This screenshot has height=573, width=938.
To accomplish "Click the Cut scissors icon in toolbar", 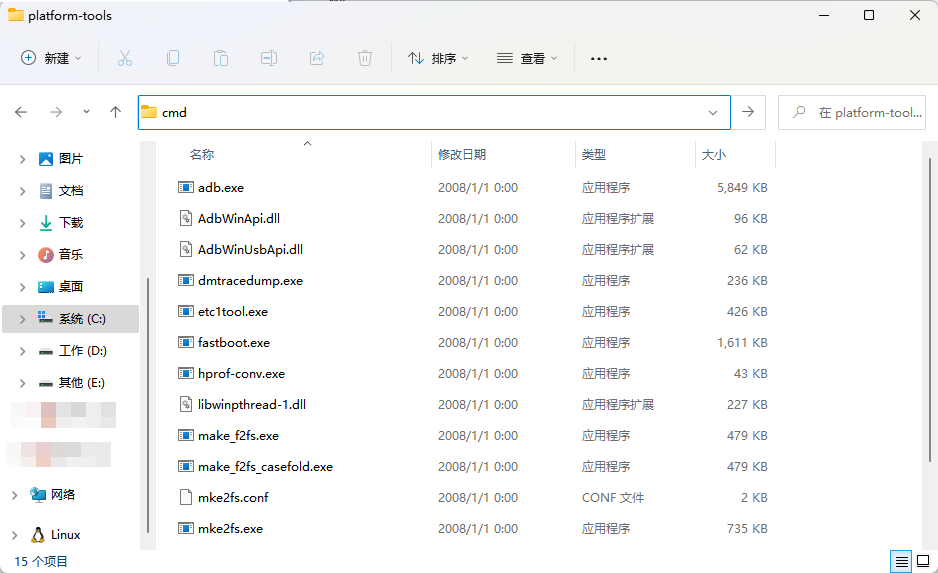I will pyautogui.click(x=125, y=58).
